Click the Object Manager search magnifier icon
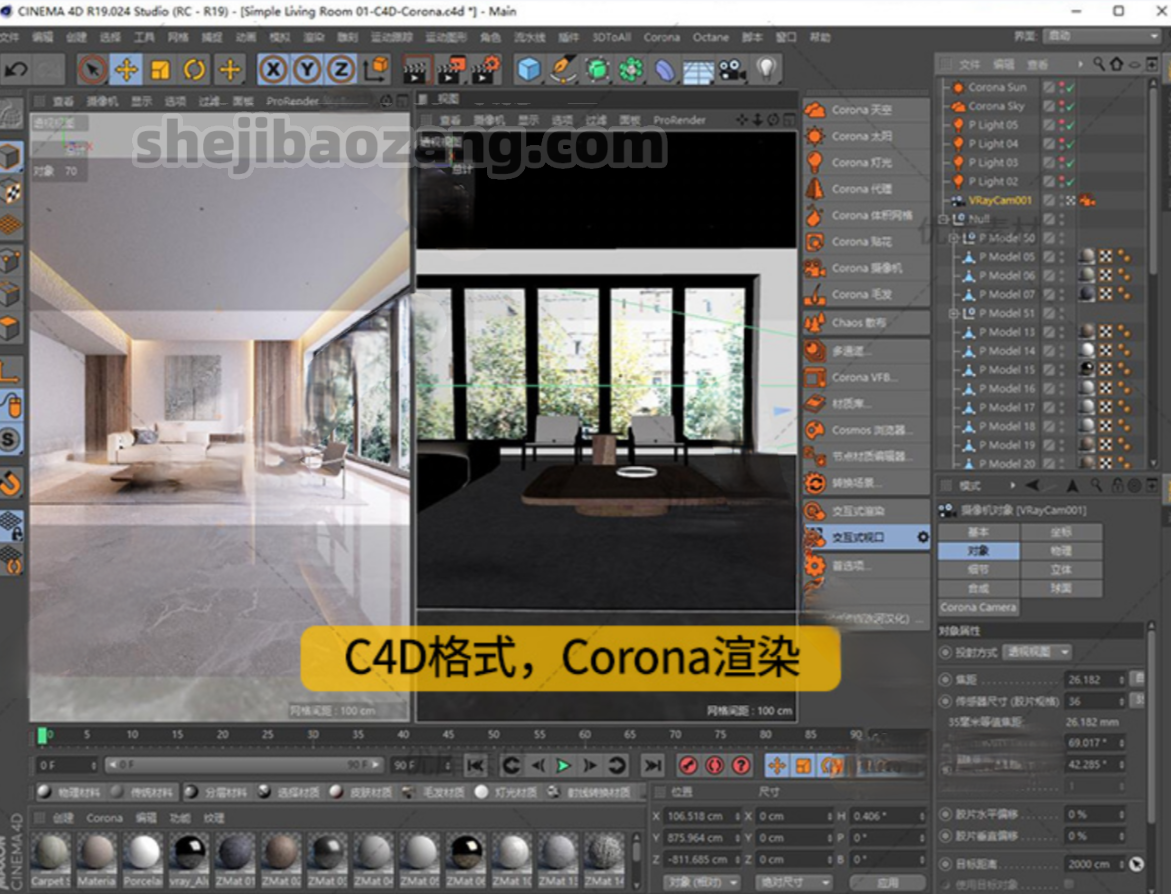Image resolution: width=1171 pixels, height=894 pixels. click(1099, 64)
